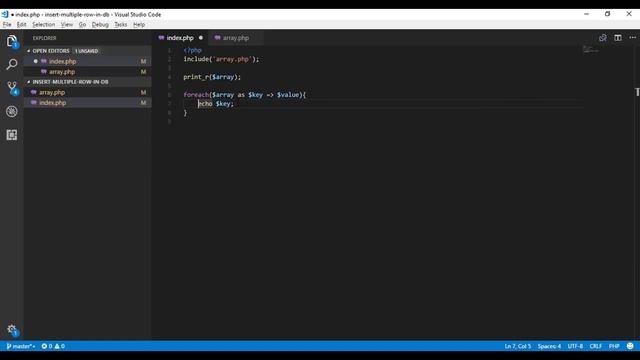Split the editor

tap(618, 38)
